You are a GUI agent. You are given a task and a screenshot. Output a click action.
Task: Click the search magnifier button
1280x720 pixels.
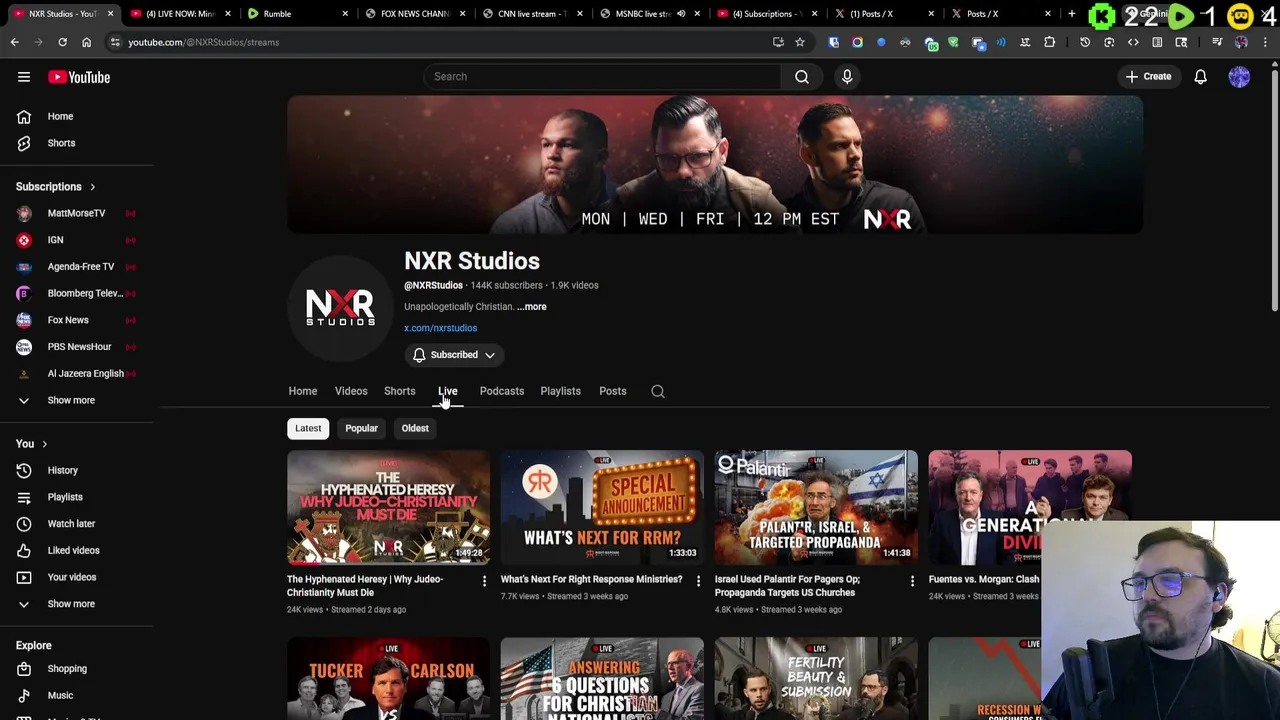(x=802, y=77)
